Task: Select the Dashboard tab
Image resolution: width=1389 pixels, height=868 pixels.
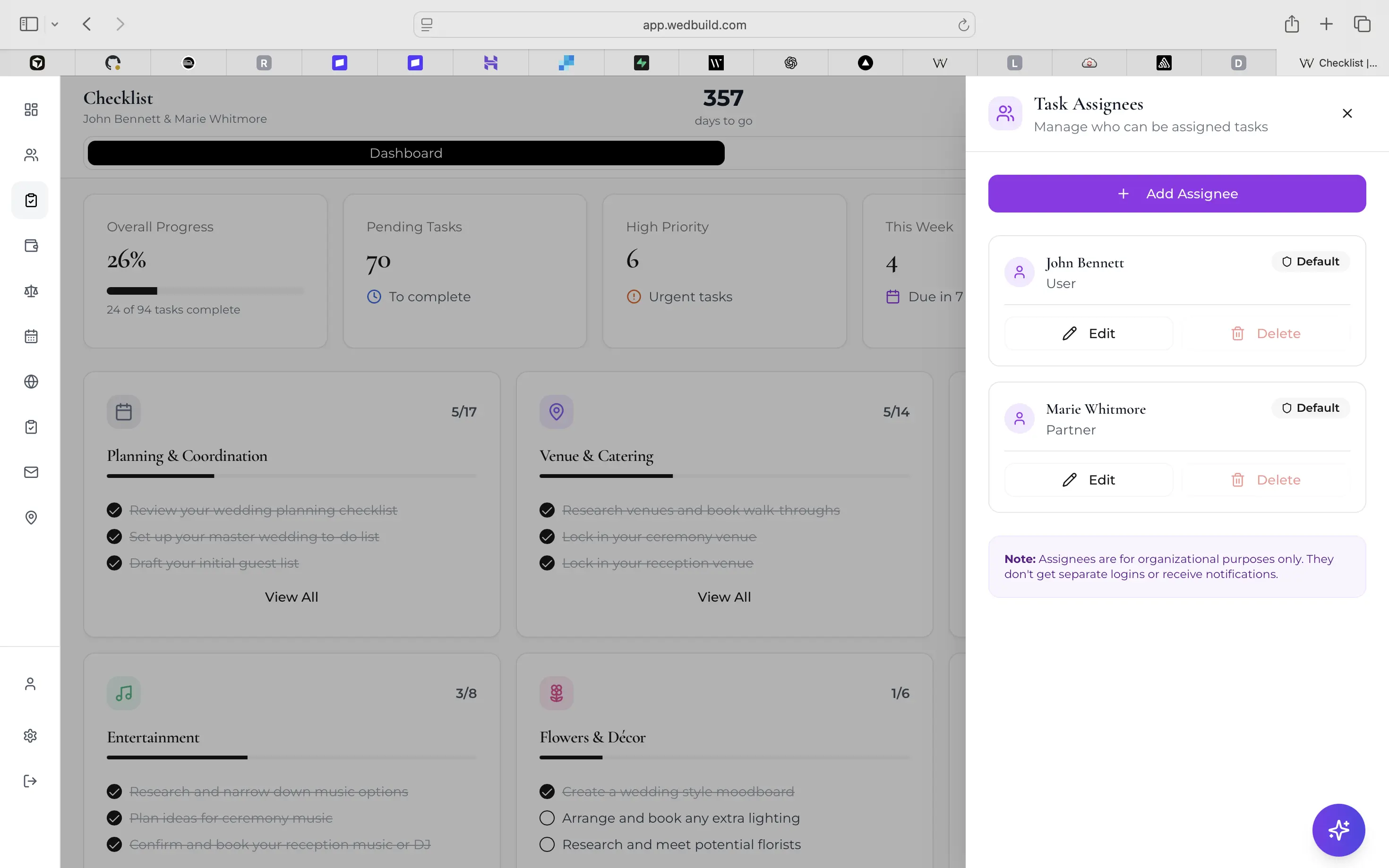Action: click(x=406, y=153)
